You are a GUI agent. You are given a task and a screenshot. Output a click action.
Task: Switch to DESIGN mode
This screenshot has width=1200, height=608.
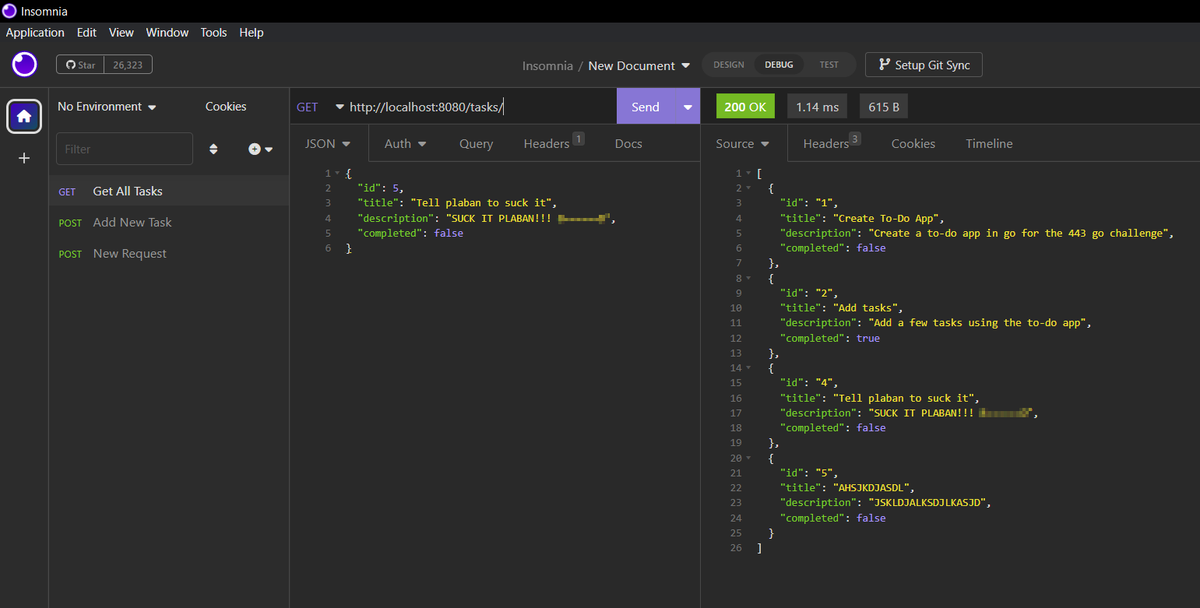[729, 65]
